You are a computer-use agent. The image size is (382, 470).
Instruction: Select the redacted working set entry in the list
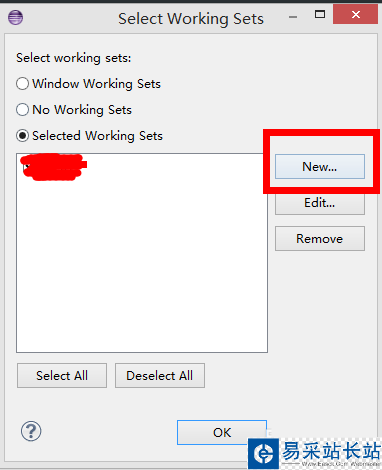[x=53, y=167]
